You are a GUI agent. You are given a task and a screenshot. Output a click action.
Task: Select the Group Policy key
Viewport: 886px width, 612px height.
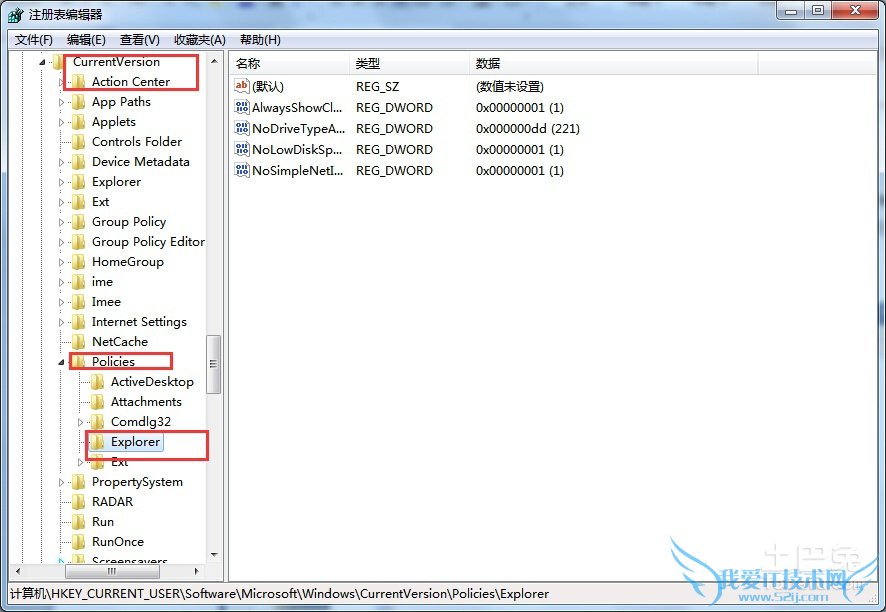click(x=129, y=222)
